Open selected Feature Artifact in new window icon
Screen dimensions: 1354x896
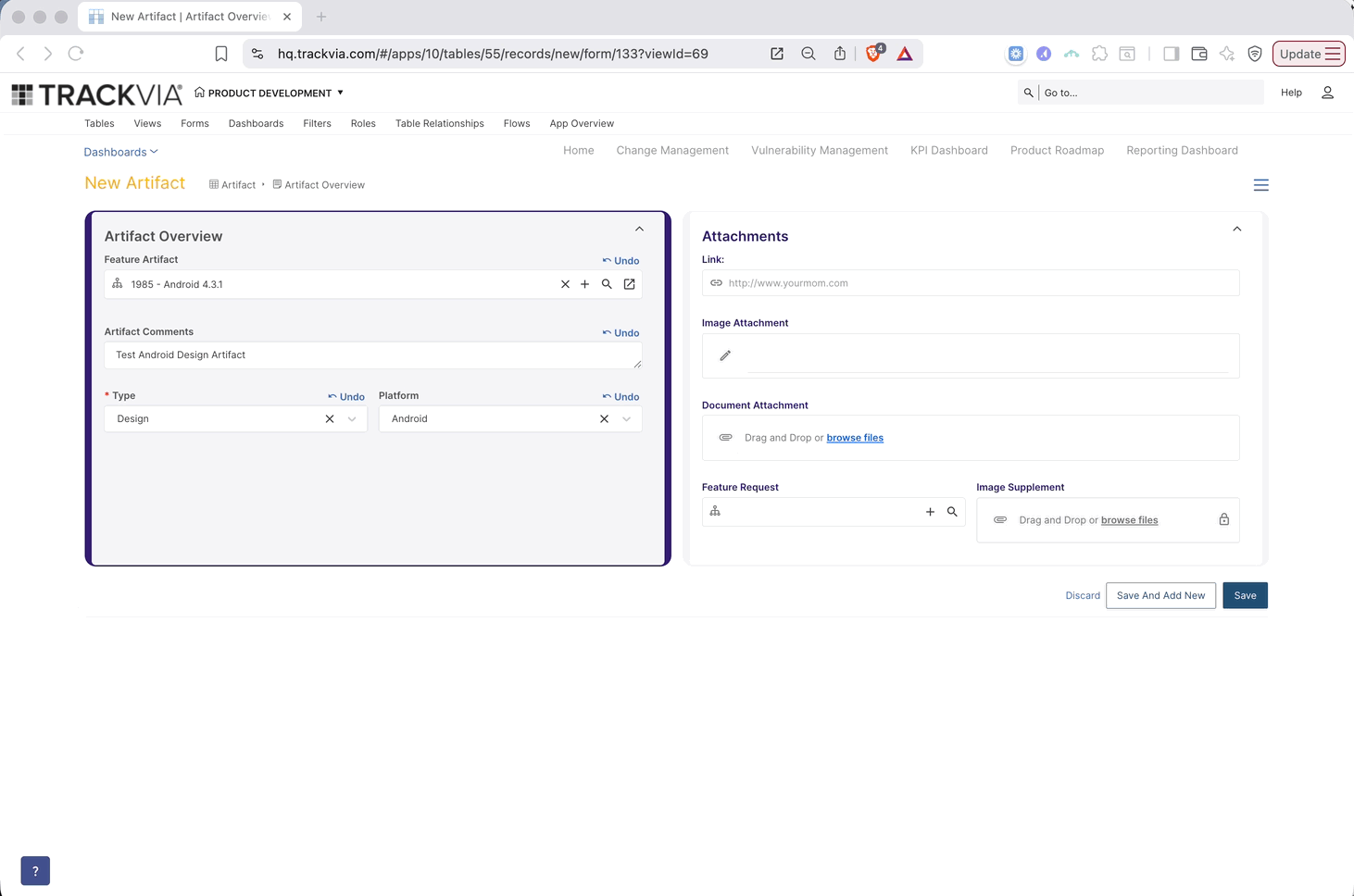point(629,284)
